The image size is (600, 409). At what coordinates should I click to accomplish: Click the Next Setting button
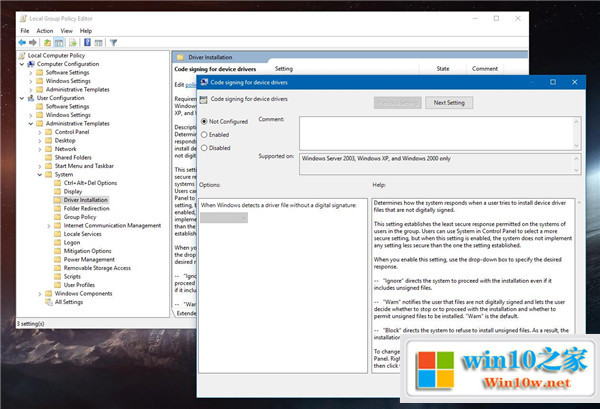coord(449,103)
